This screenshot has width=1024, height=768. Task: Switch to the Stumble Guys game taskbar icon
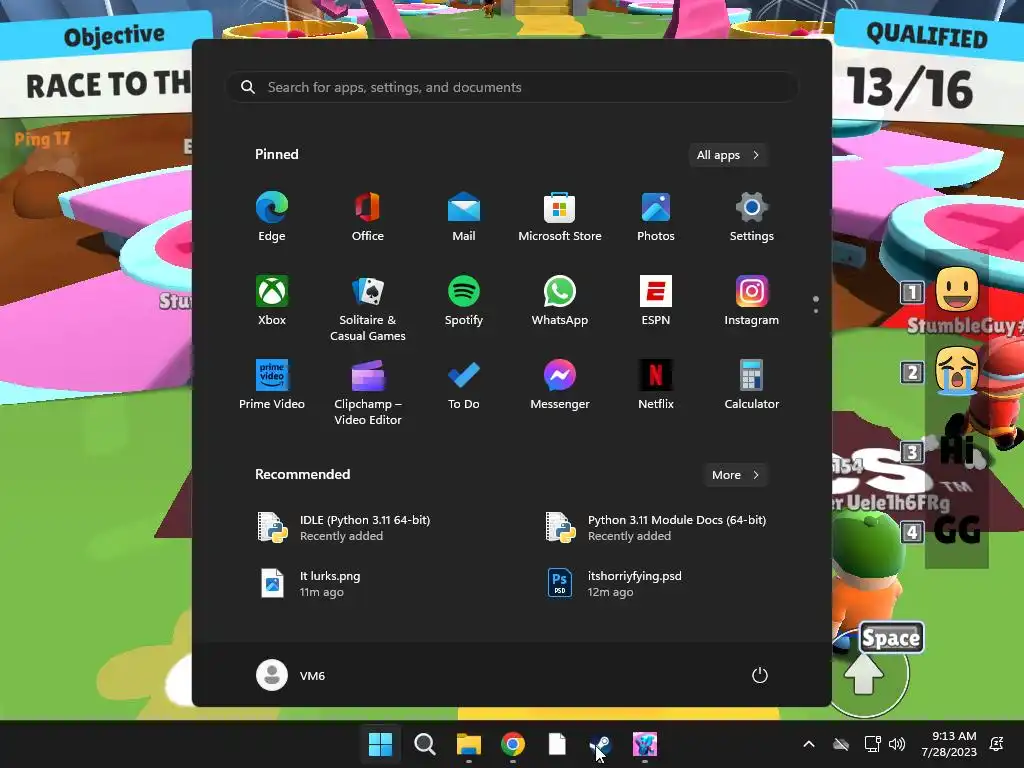(x=645, y=744)
